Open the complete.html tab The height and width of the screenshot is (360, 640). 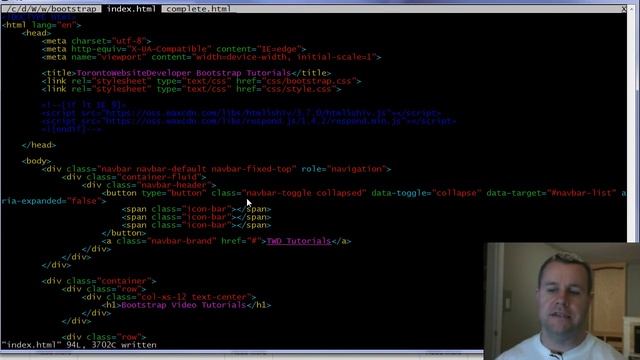198,9
